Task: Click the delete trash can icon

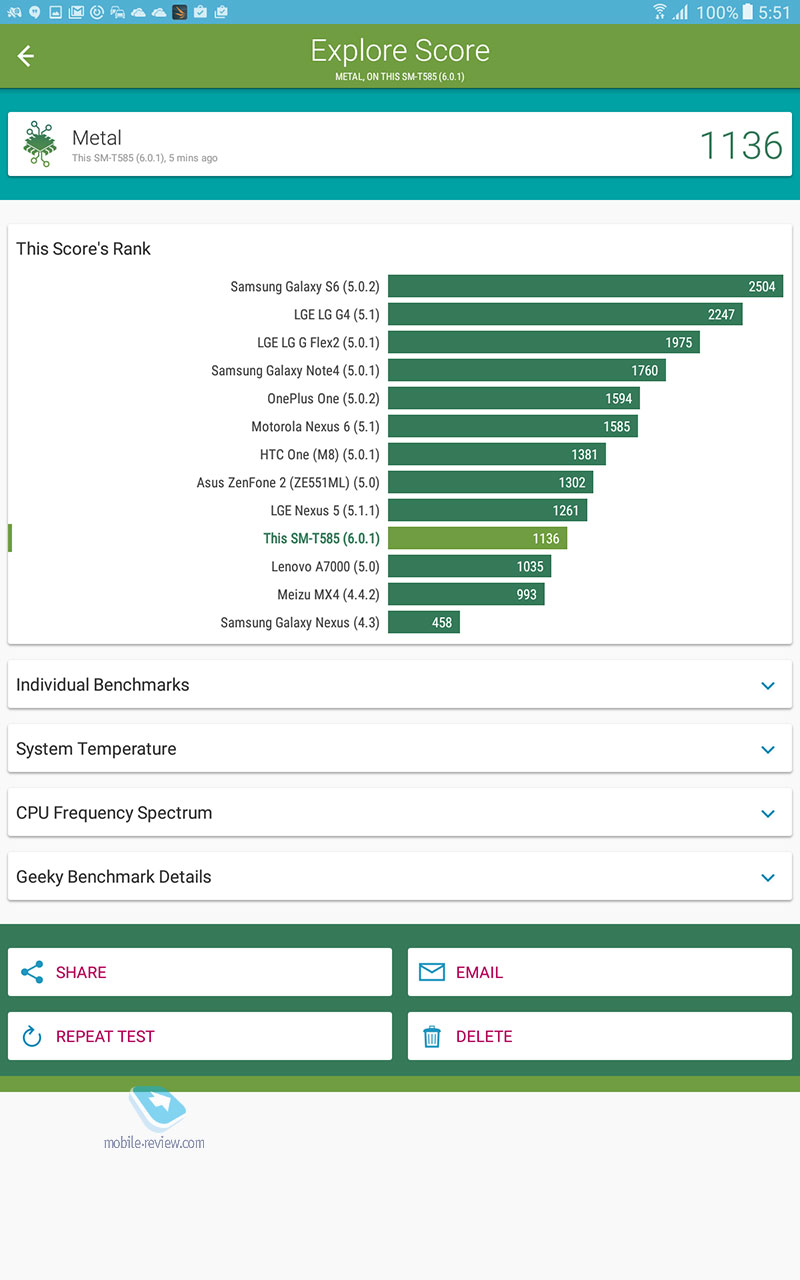Action: click(432, 1036)
